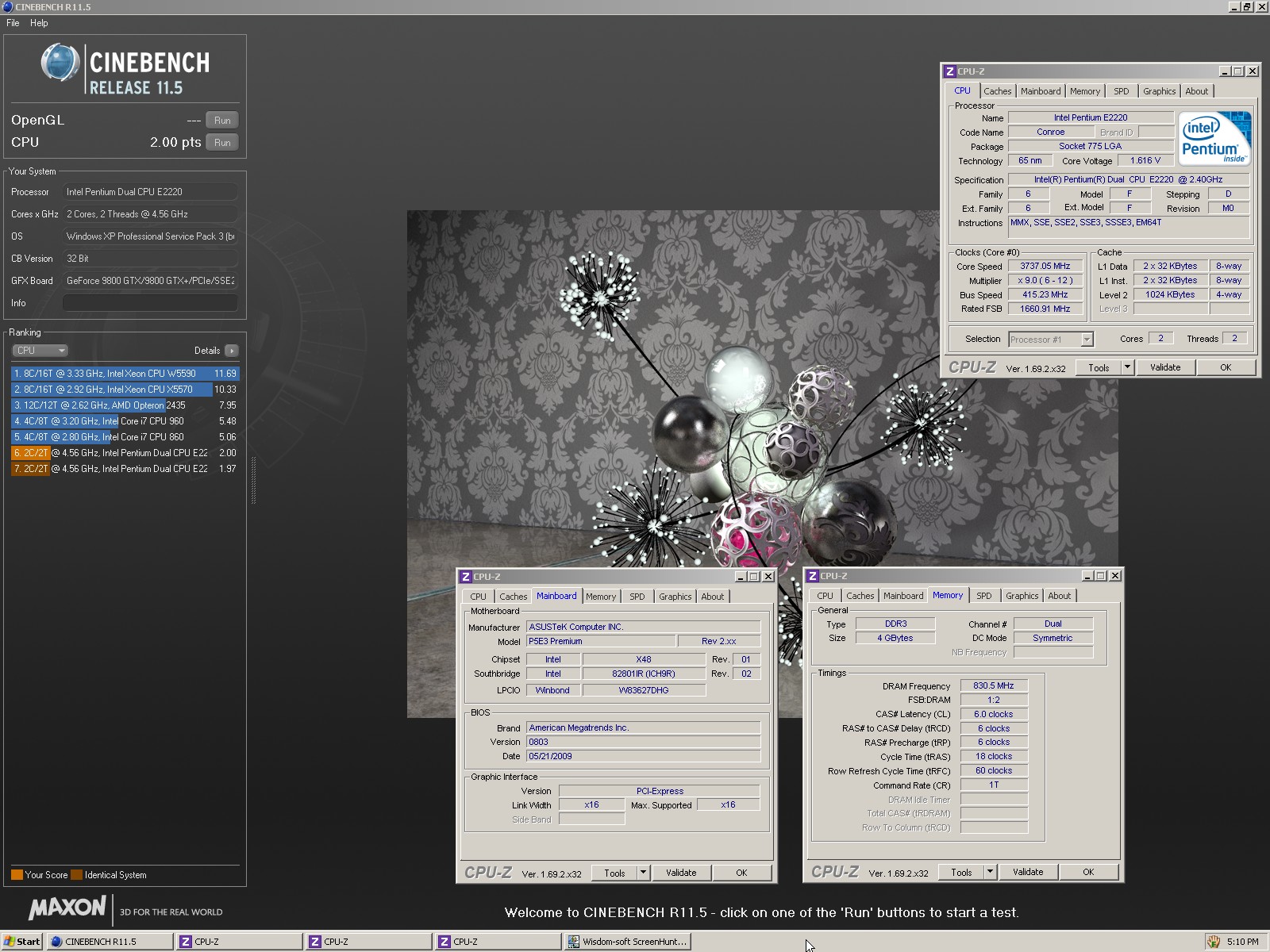Screen dimensions: 1270x952
Task: Click the CPU-Z processor window title icon
Action: [949, 71]
